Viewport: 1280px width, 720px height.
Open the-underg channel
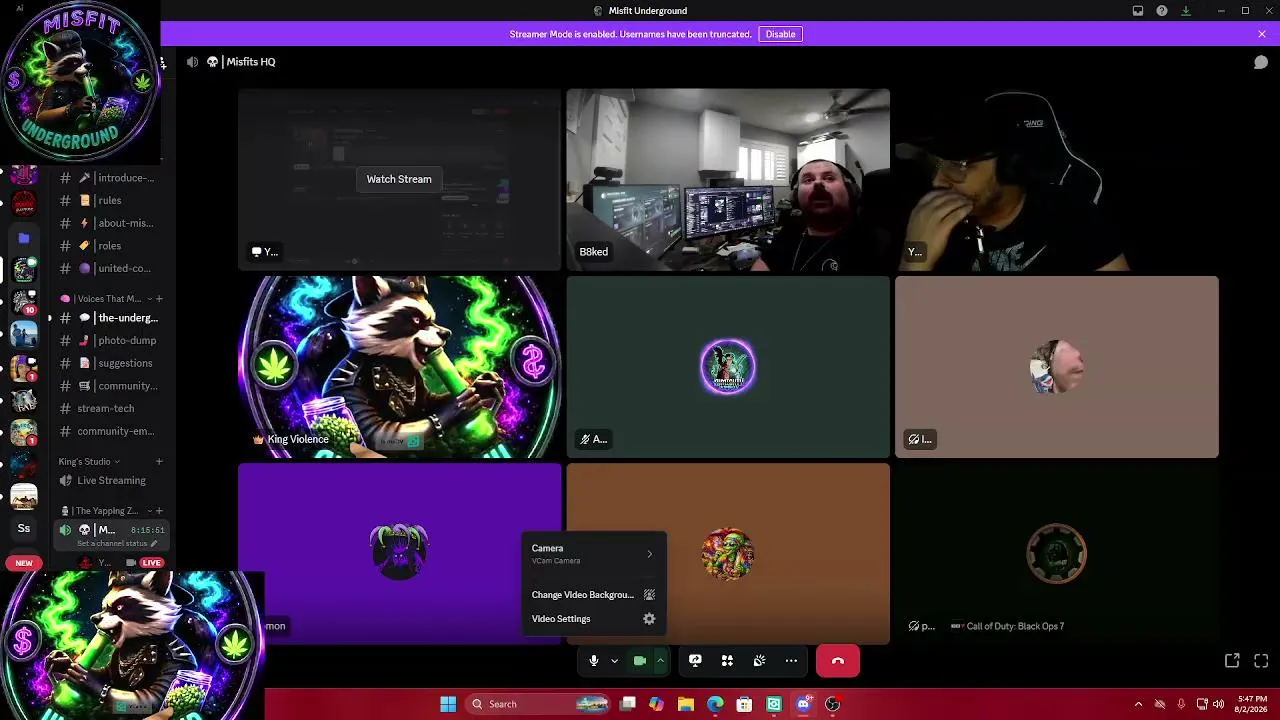coord(111,318)
